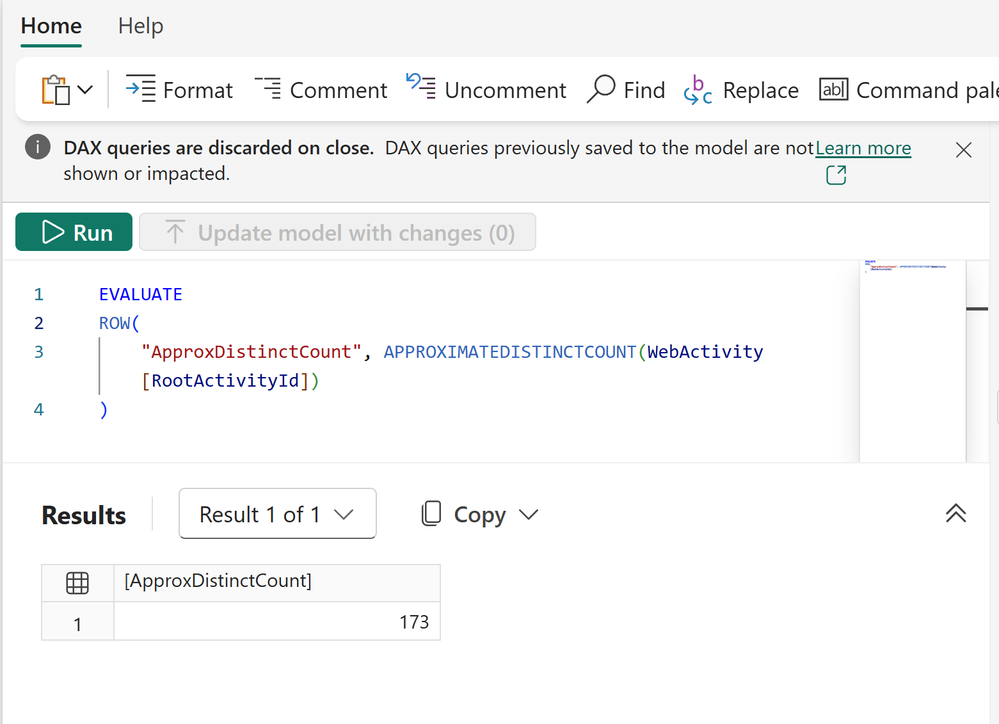
Task: Click the editor minimap preview
Action: click(x=912, y=361)
